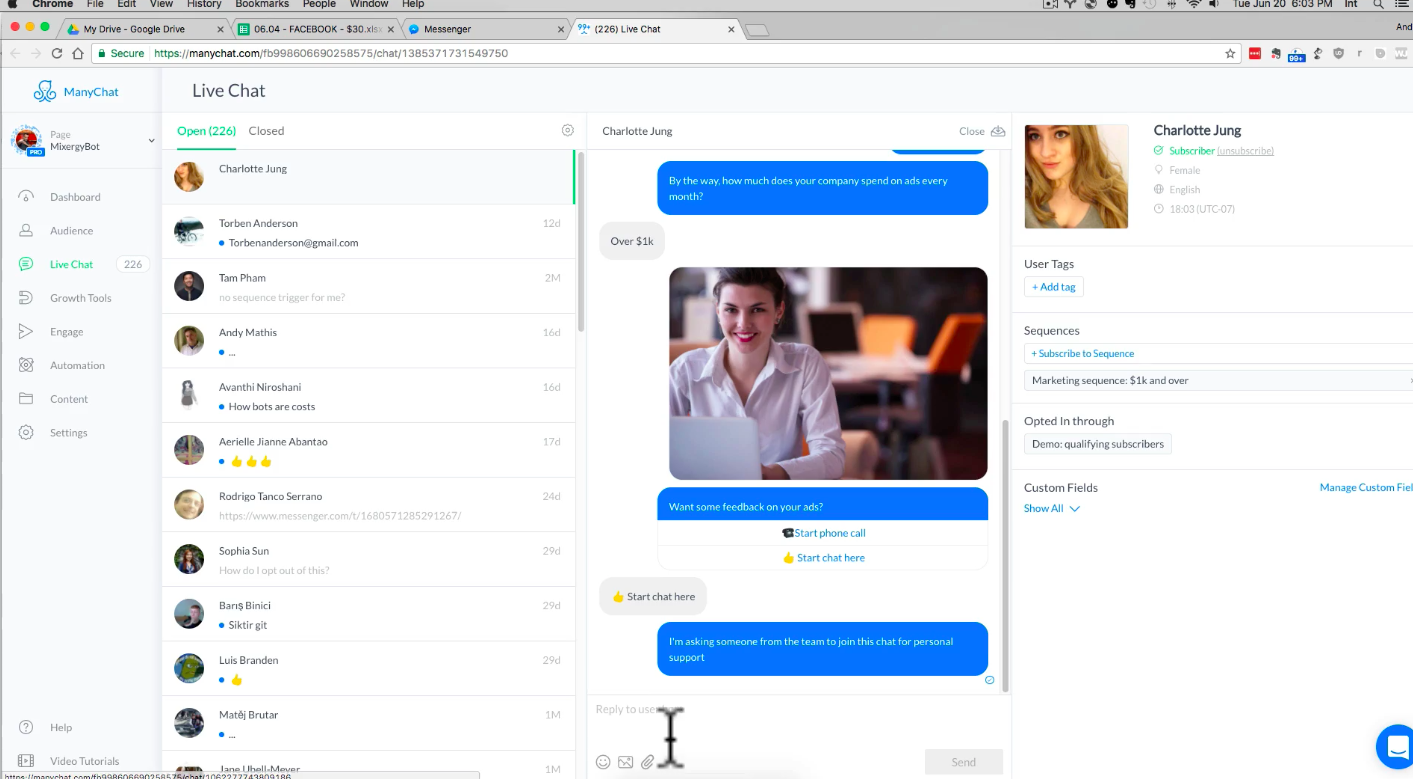
Task: Click the paperclip file attachment icon
Action: pyautogui.click(x=647, y=762)
